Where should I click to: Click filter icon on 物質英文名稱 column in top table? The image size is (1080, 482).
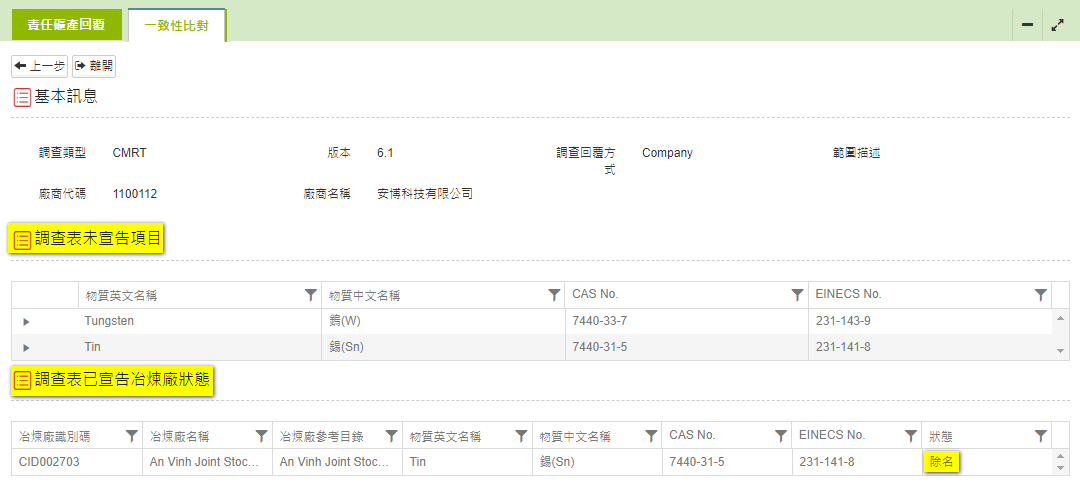(310, 295)
